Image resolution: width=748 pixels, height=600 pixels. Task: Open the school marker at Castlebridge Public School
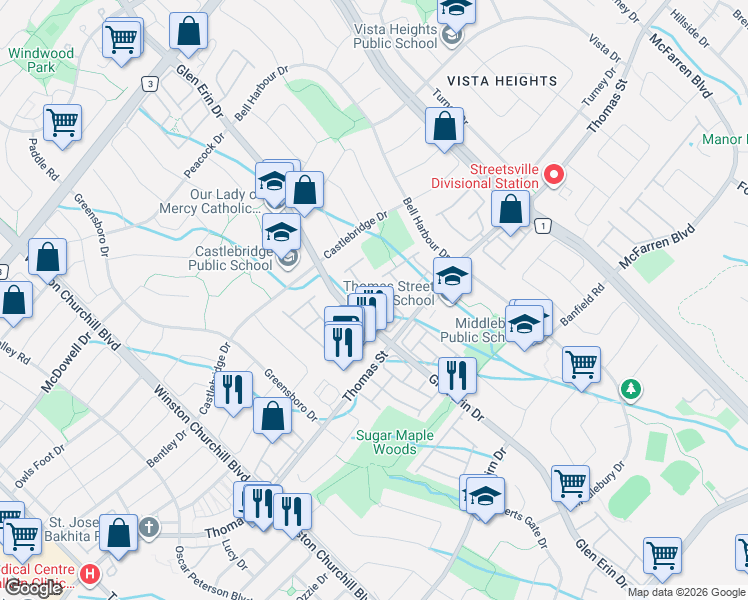[281, 233]
